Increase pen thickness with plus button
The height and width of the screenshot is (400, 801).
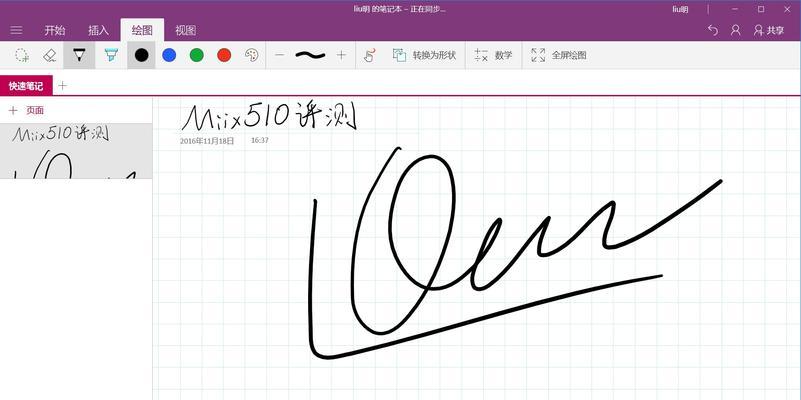341,55
